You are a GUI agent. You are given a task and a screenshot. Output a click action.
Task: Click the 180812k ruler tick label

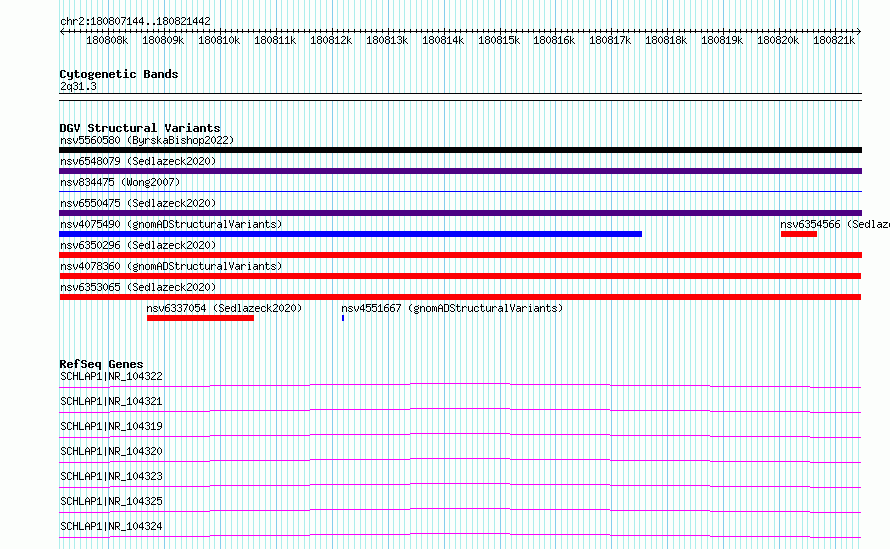tap(331, 41)
